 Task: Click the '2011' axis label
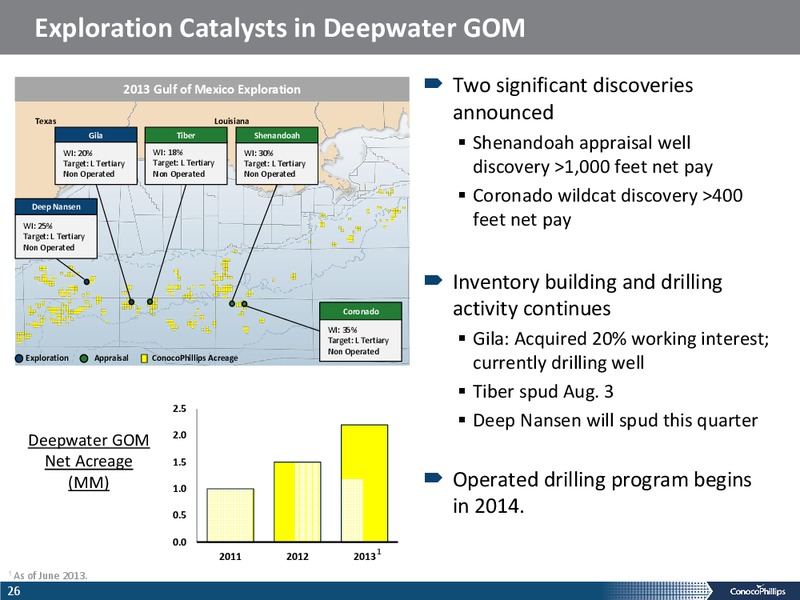pos(230,556)
